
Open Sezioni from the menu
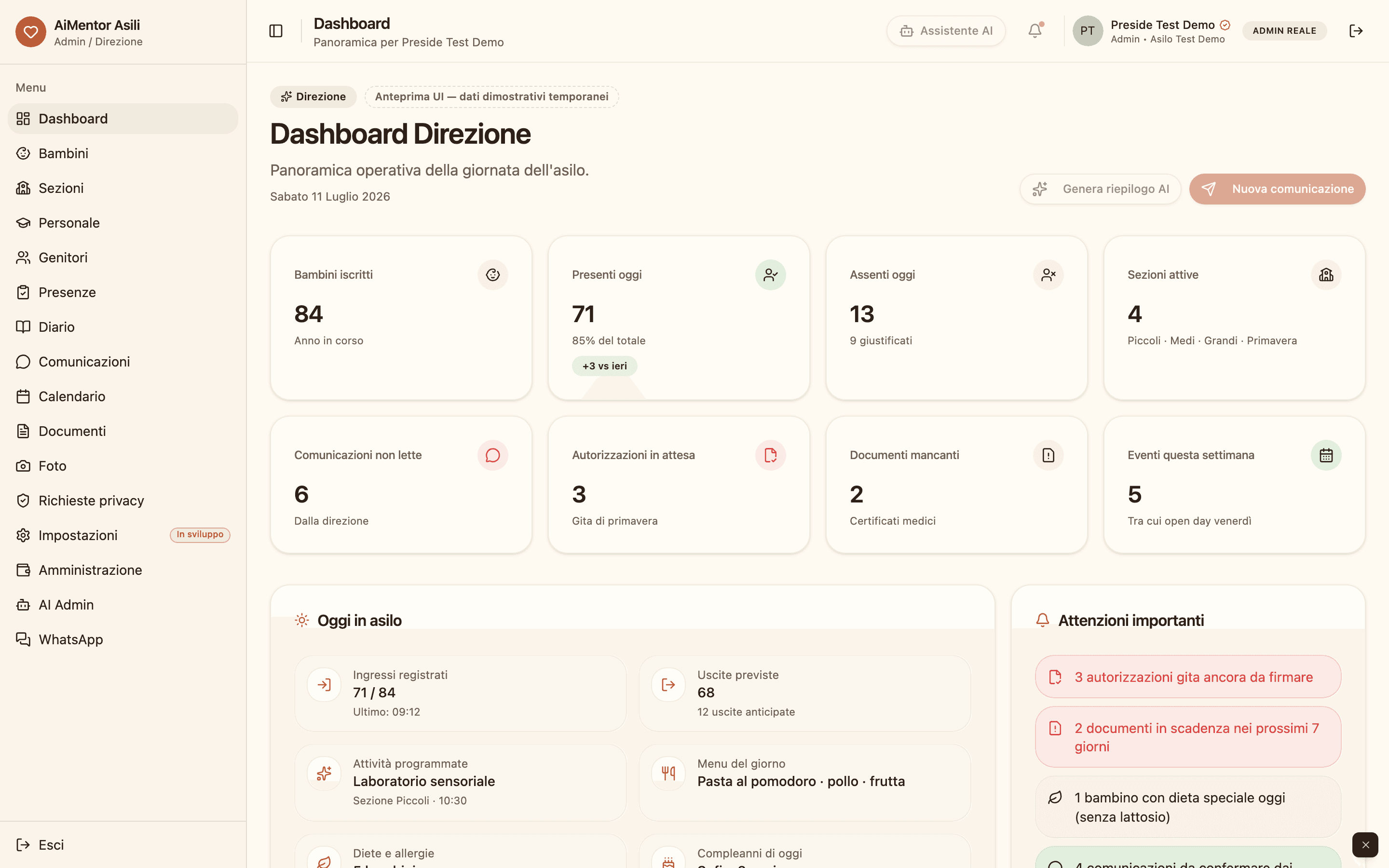pos(123,188)
